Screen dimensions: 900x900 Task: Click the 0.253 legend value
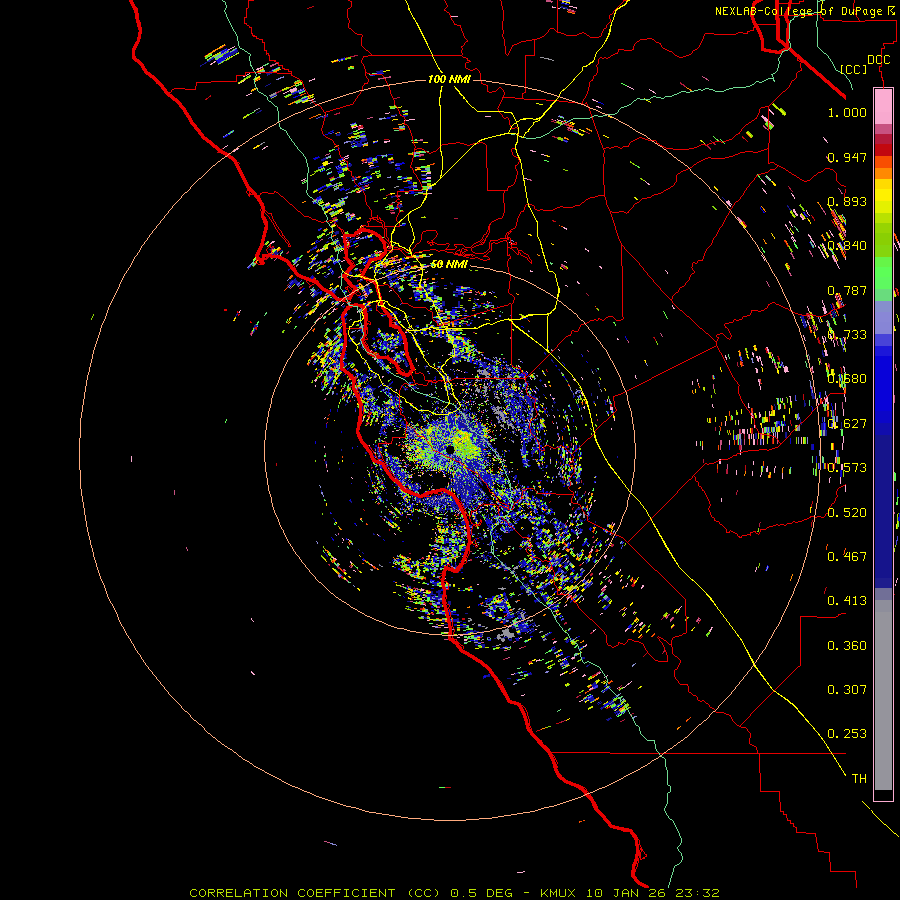[847, 734]
